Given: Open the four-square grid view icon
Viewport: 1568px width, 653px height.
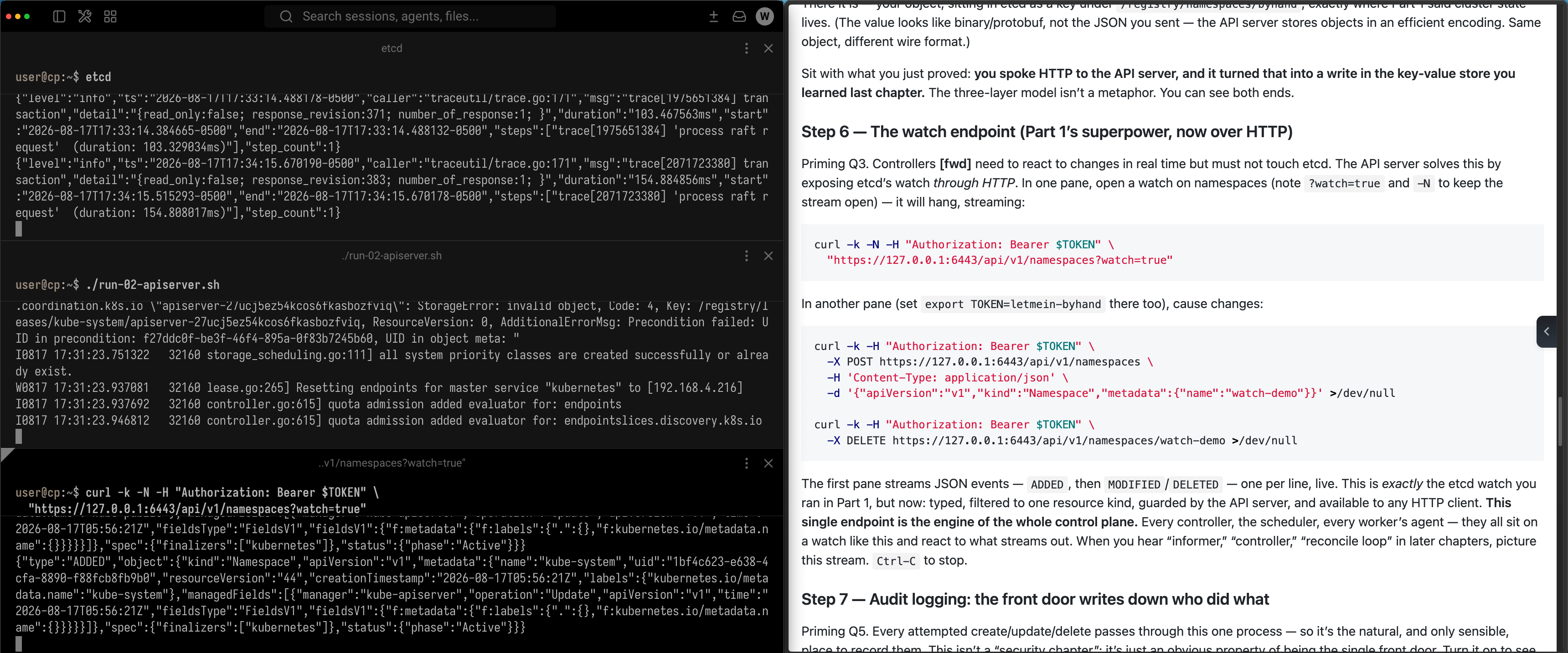Looking at the screenshot, I should pyautogui.click(x=110, y=16).
